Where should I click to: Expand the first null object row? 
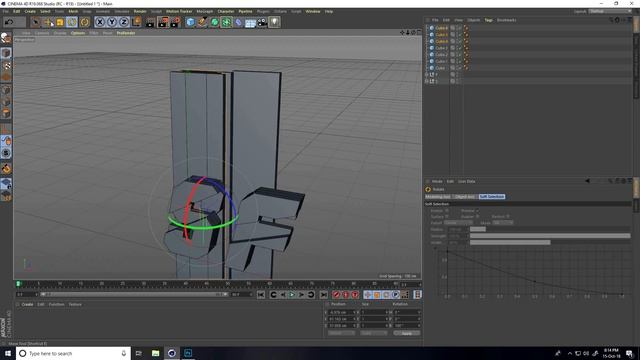pyautogui.click(x=427, y=75)
